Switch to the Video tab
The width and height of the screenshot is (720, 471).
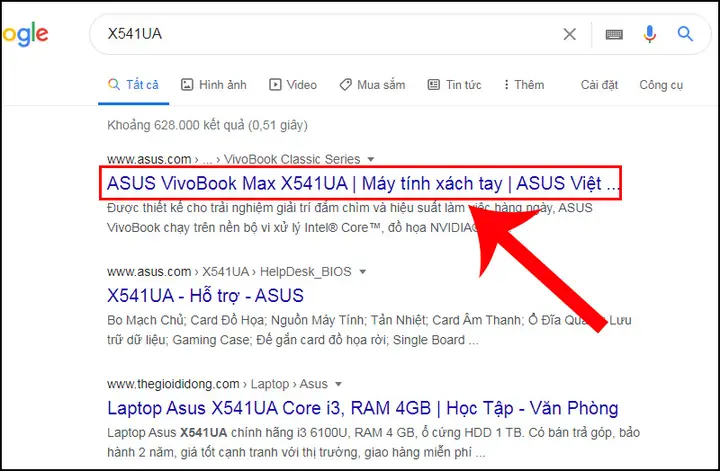[293, 85]
